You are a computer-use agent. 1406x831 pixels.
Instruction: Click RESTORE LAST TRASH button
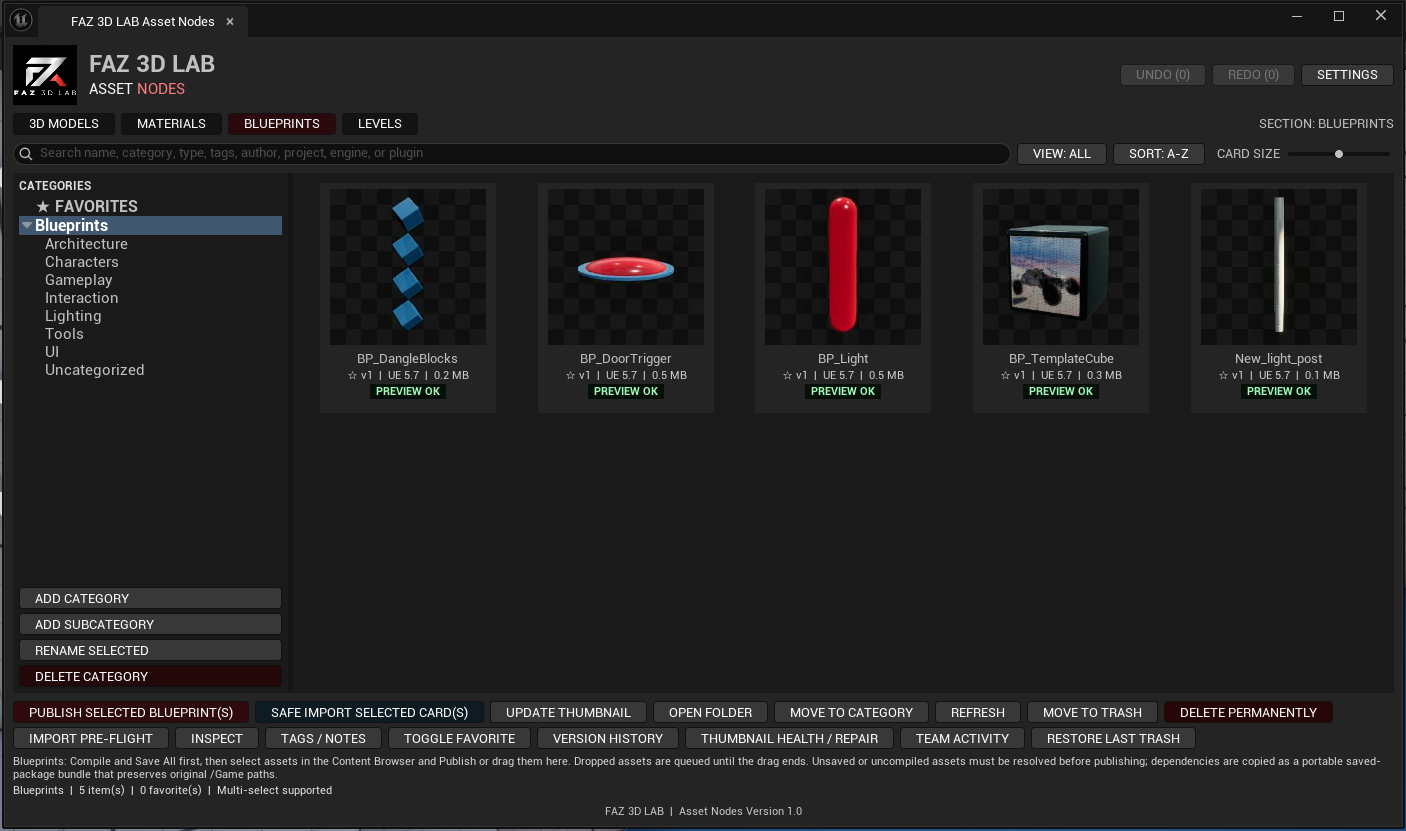(x=1113, y=738)
